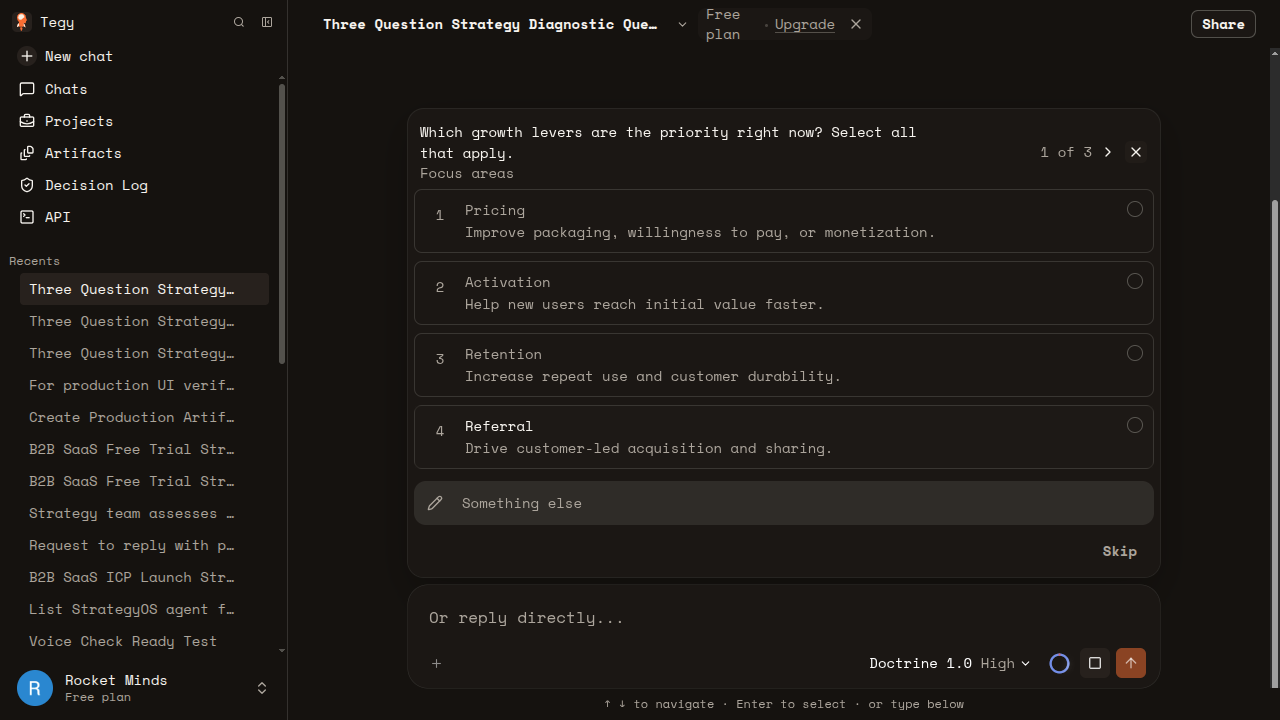Collapse the sidebar panel icon
The height and width of the screenshot is (720, 1280).
tap(267, 22)
